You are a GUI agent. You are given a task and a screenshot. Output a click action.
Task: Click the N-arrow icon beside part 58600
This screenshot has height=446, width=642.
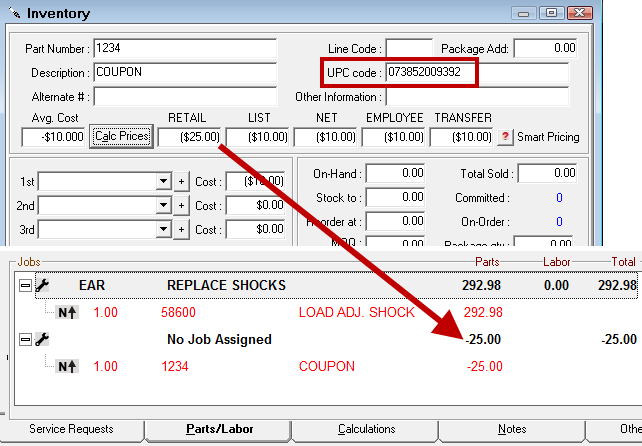coord(67,312)
